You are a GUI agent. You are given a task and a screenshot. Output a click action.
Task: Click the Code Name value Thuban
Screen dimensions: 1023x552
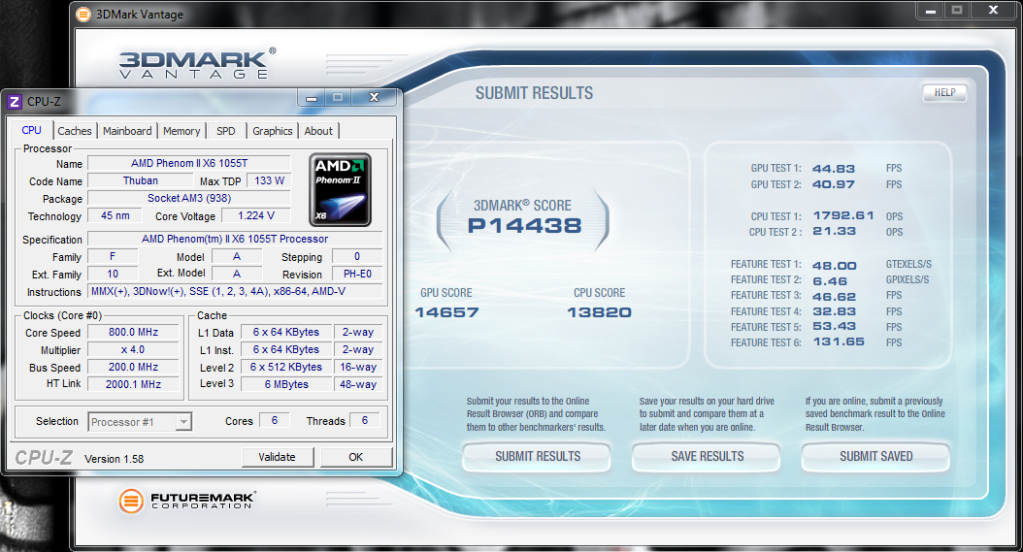pyautogui.click(x=140, y=181)
